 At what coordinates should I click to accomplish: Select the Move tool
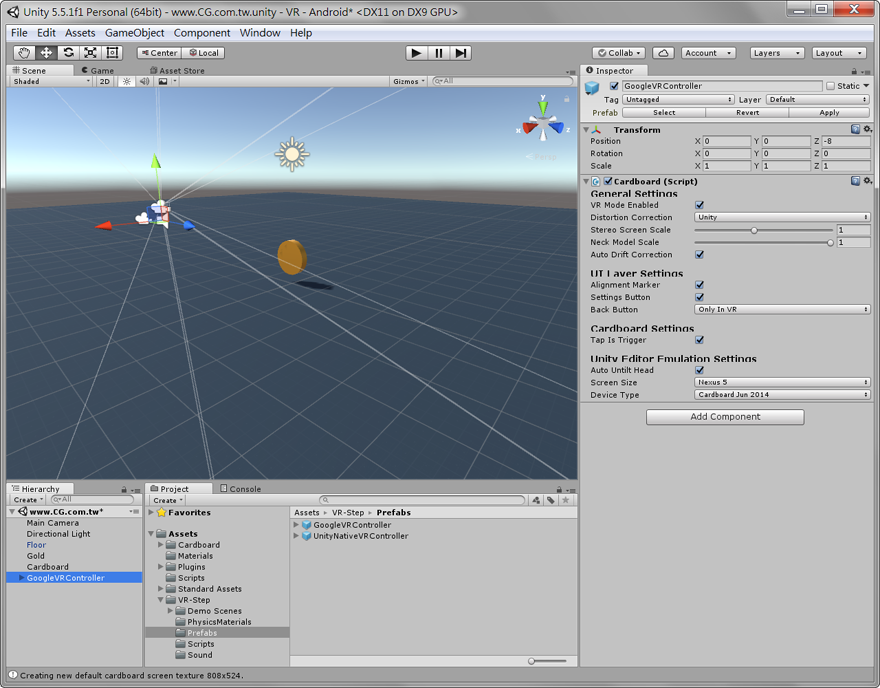46,53
